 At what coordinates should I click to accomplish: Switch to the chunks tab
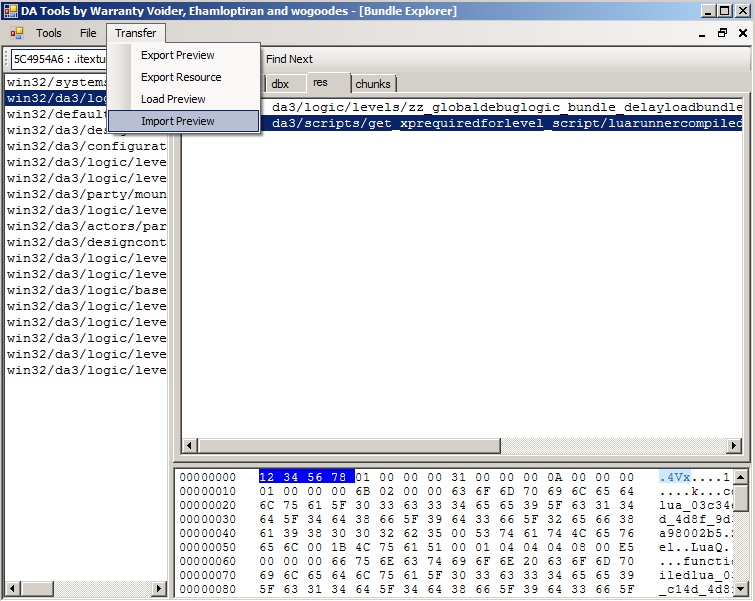pos(373,84)
